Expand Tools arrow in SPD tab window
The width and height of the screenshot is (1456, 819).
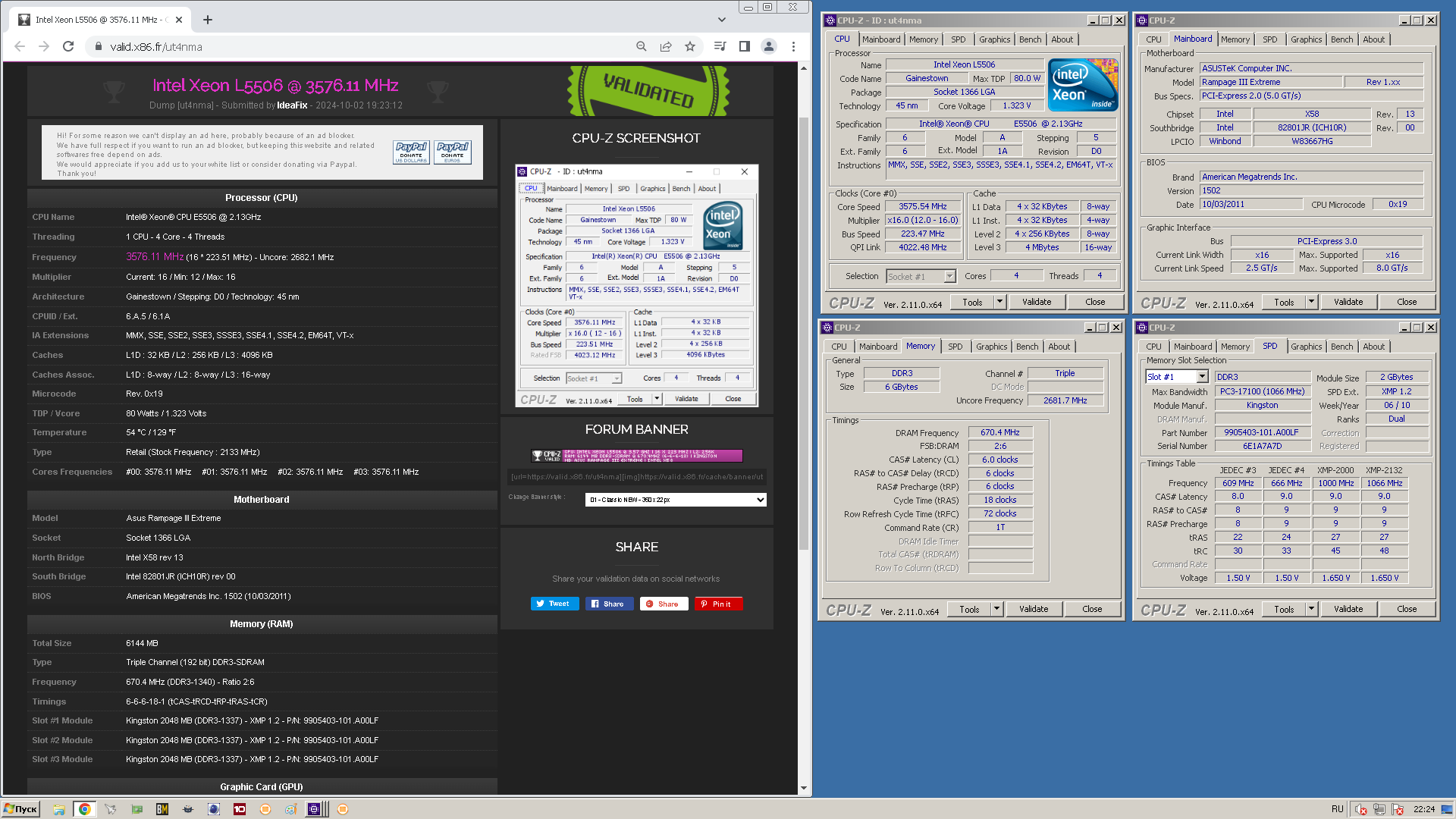(1311, 609)
